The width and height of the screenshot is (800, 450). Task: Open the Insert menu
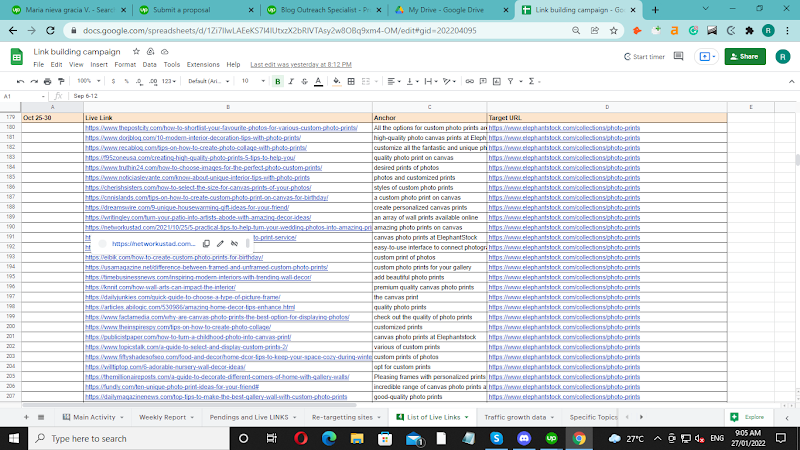99,64
